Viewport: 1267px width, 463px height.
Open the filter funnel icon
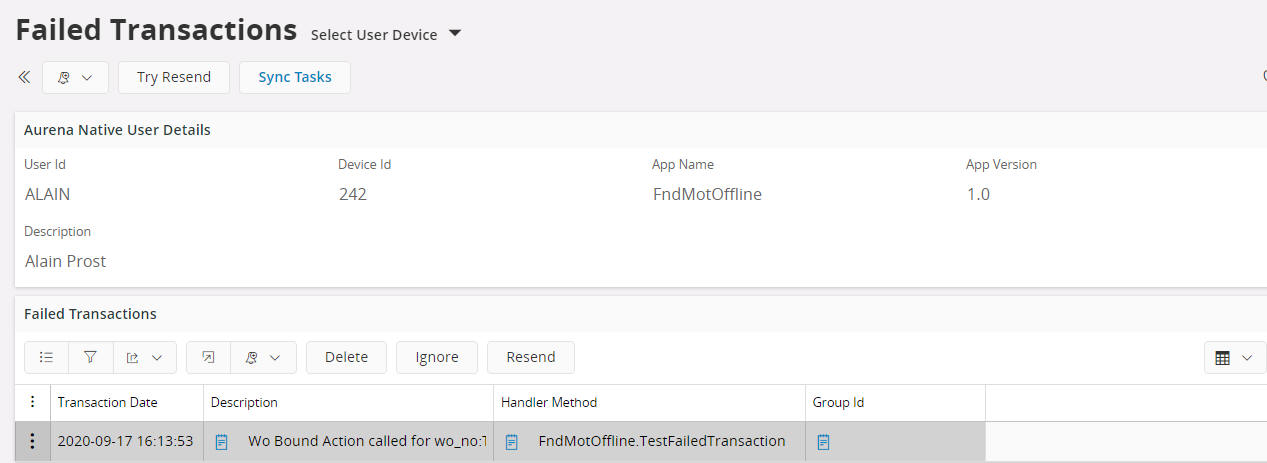point(90,357)
